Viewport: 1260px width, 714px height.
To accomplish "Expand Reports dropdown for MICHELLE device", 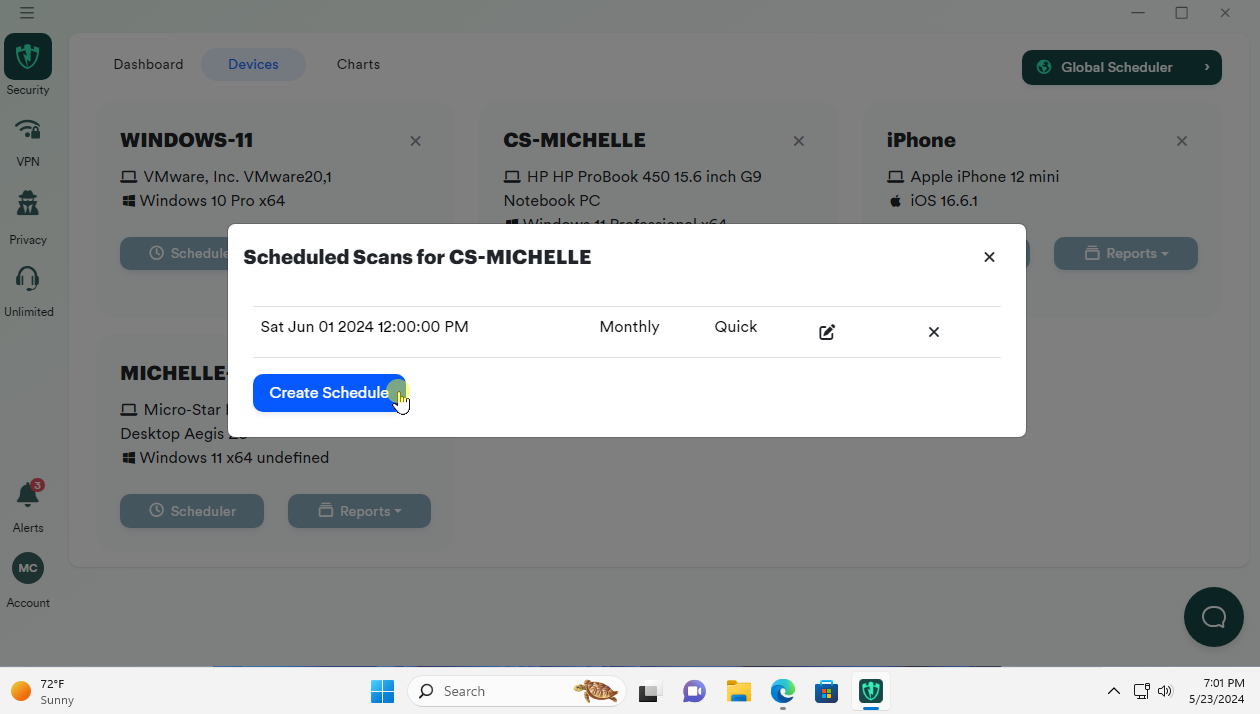I will [359, 511].
